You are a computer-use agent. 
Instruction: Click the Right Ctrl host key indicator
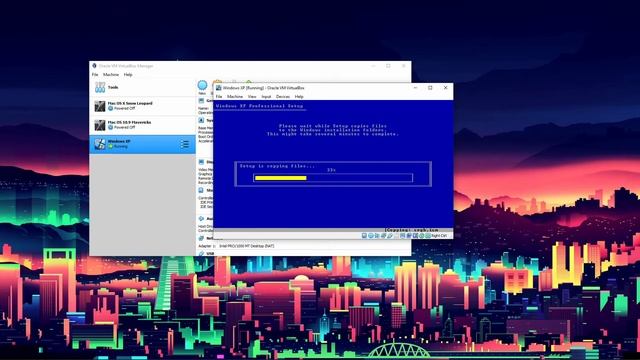click(x=439, y=236)
